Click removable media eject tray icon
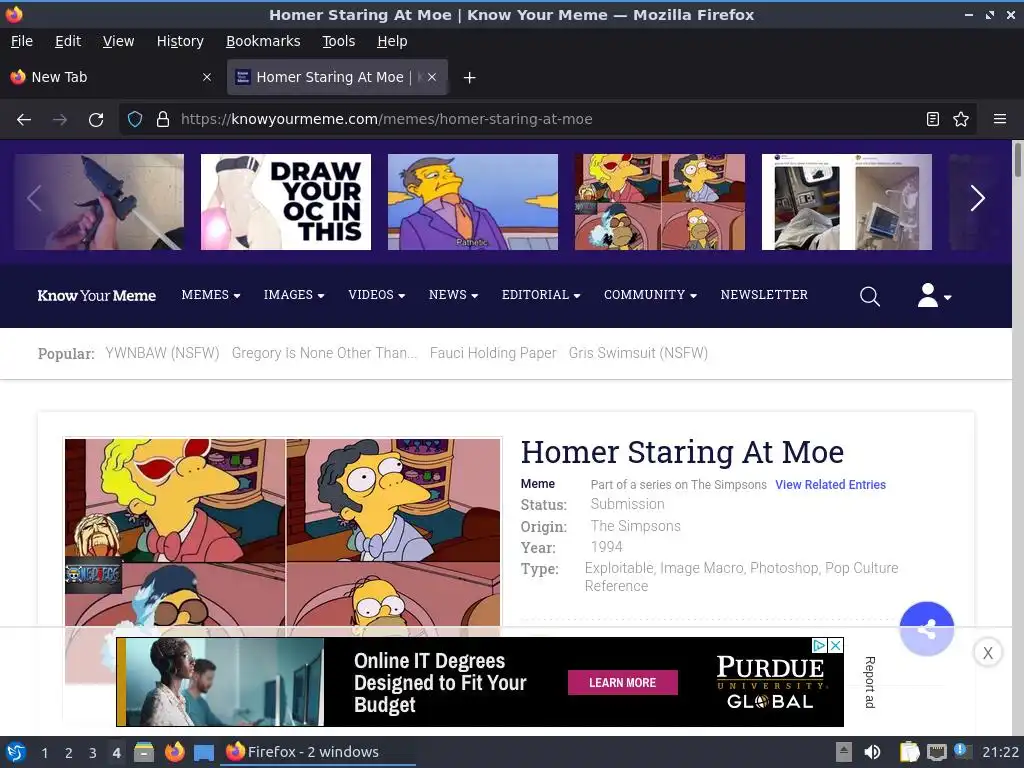 [x=844, y=752]
